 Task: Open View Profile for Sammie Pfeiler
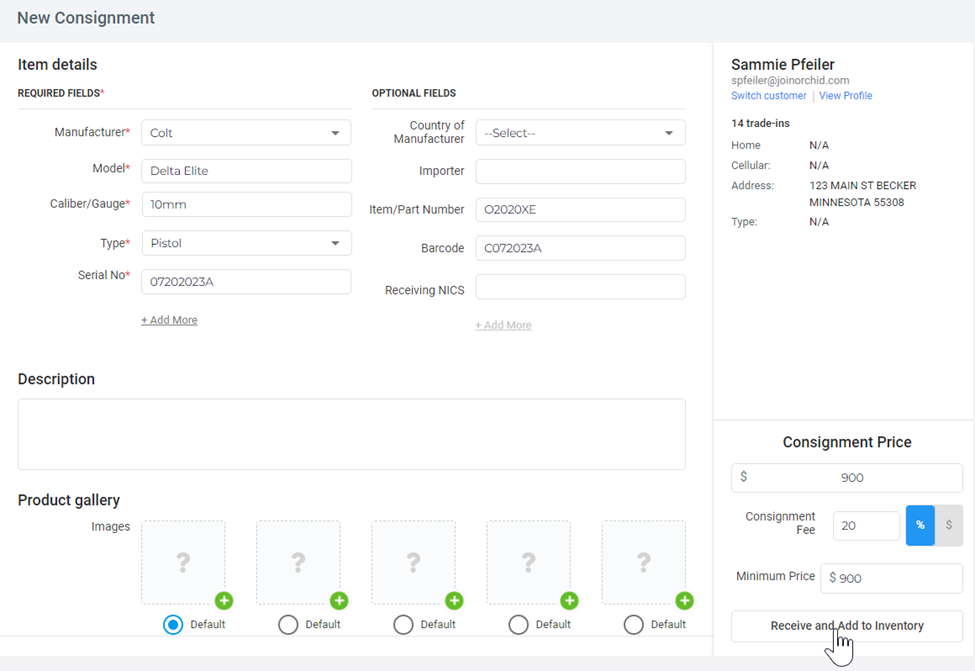coord(845,96)
